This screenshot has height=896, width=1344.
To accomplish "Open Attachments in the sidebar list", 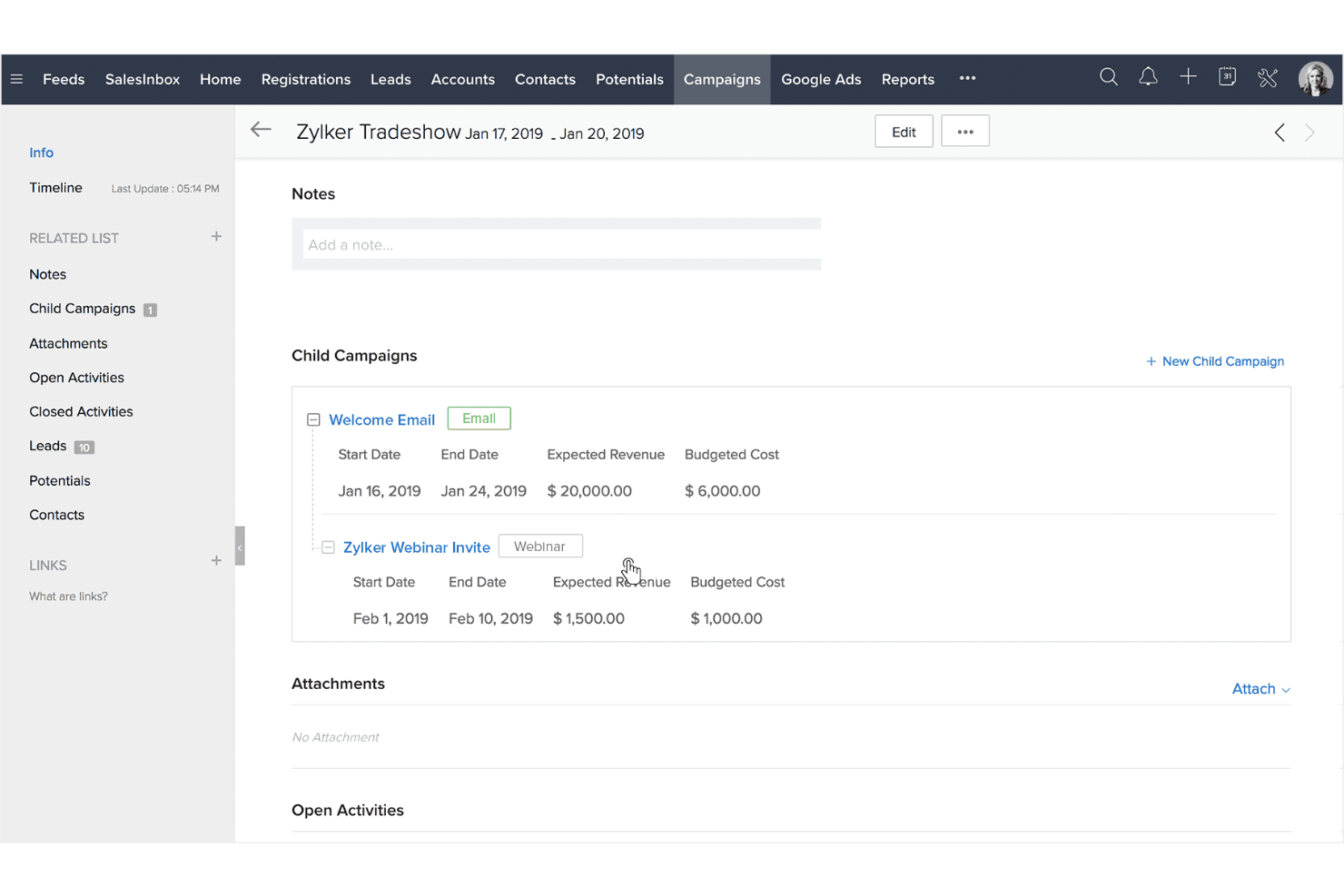I will [68, 343].
